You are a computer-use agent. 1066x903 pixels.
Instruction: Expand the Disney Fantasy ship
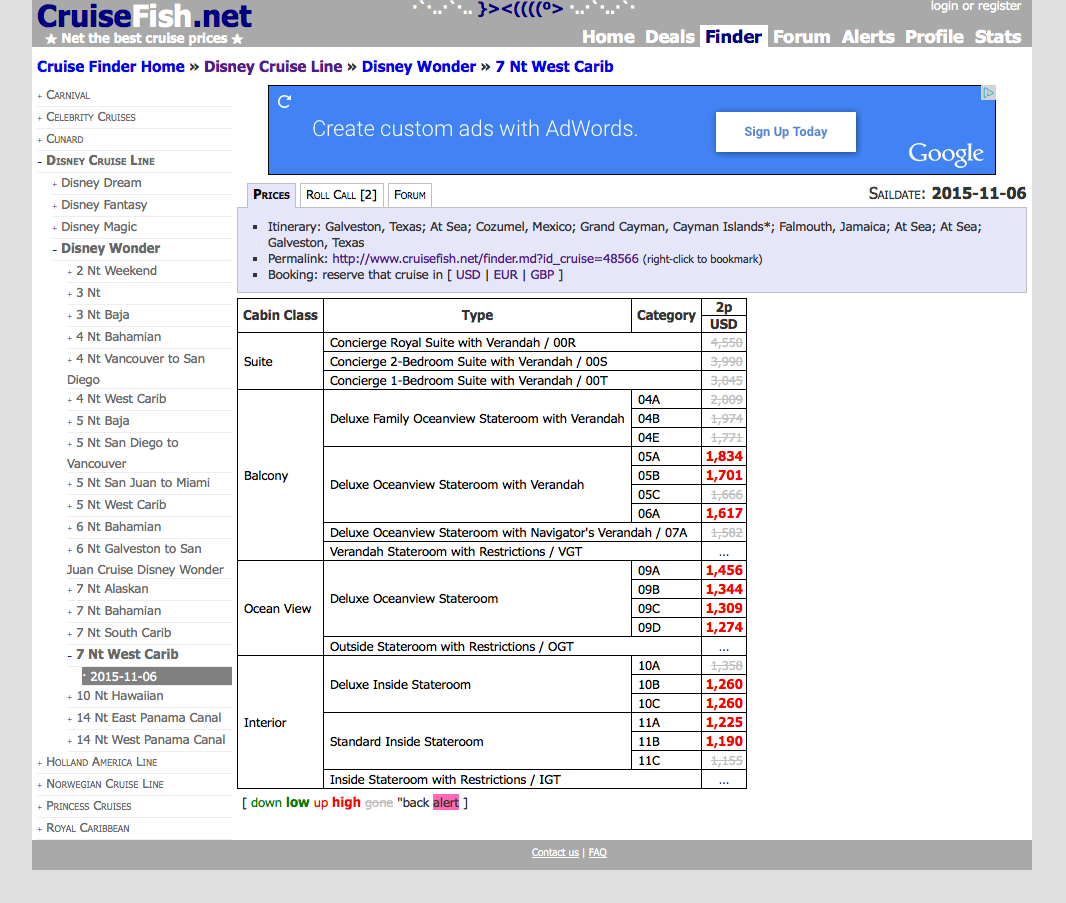pyautogui.click(x=104, y=205)
